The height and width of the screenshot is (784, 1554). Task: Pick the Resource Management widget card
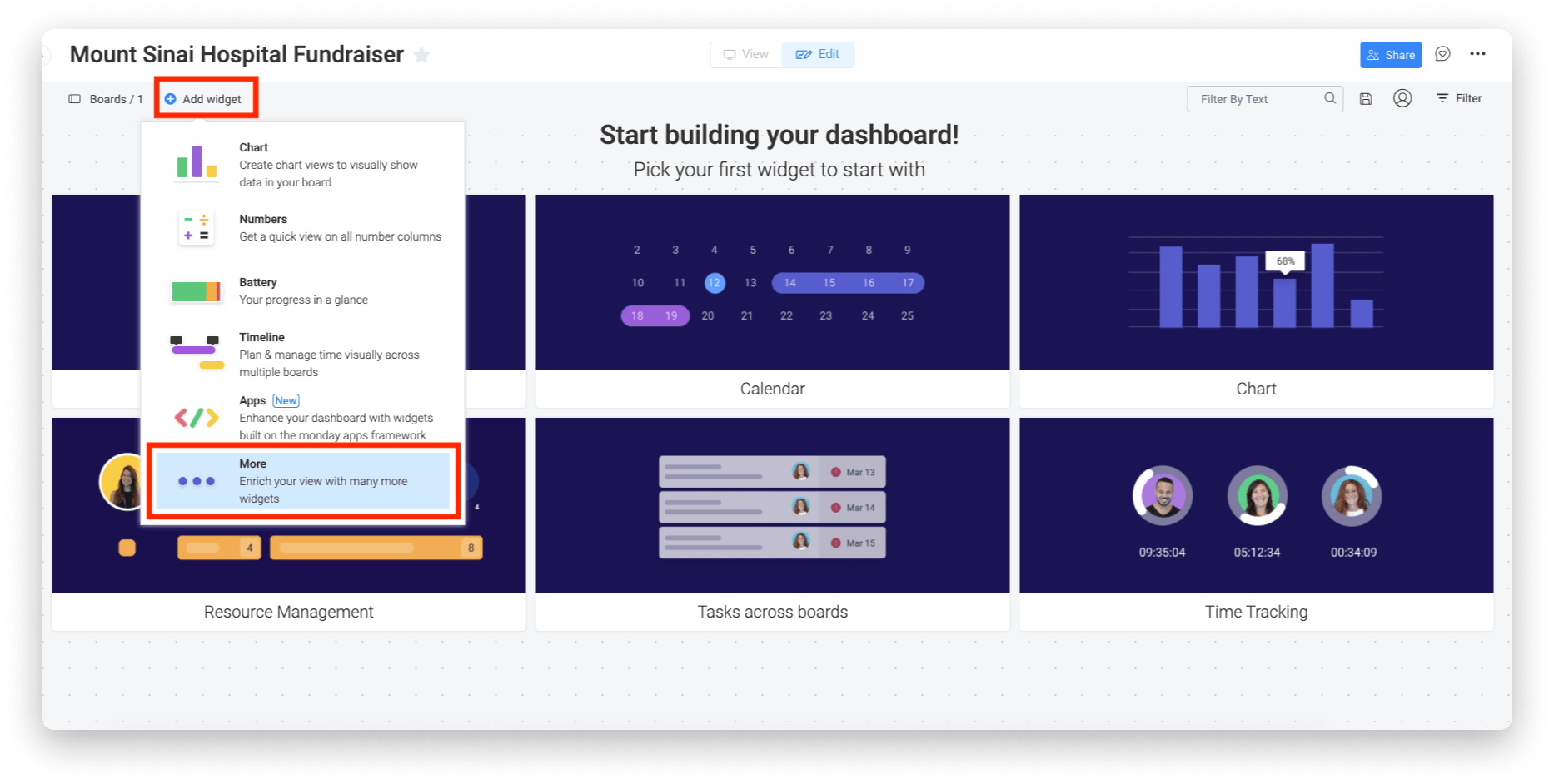[x=289, y=524]
